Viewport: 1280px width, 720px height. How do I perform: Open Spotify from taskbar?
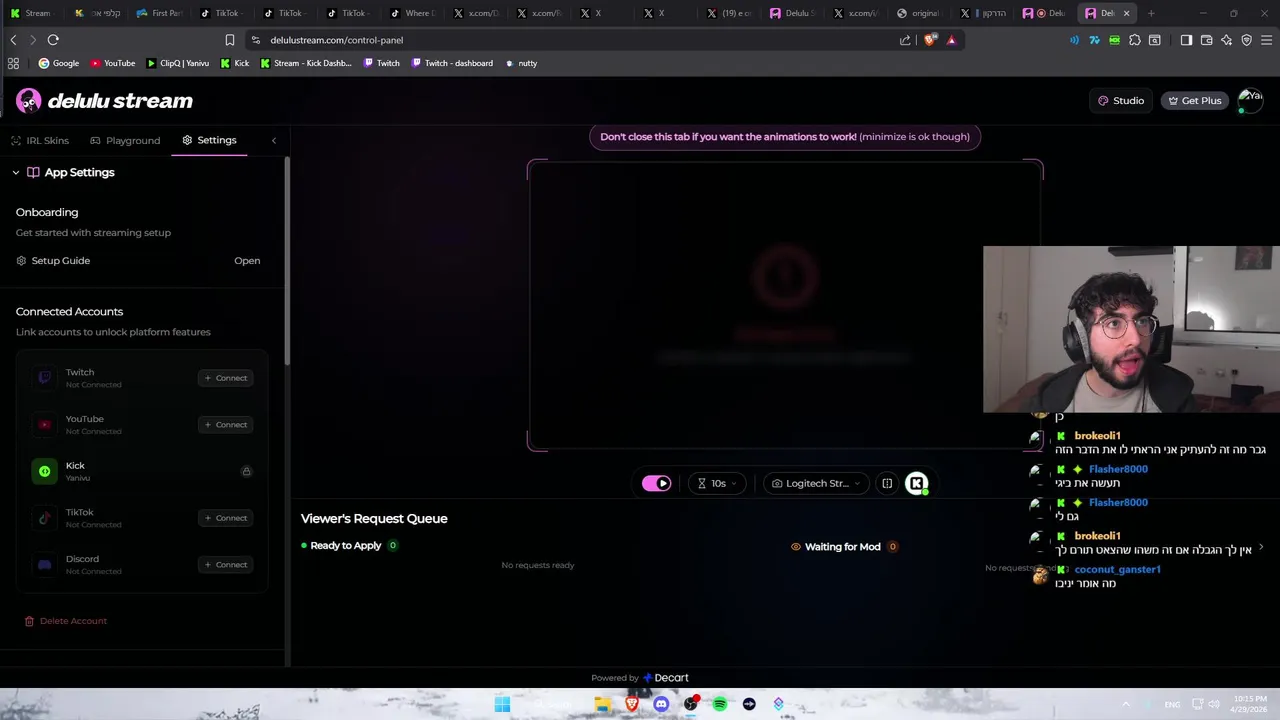[x=720, y=704]
